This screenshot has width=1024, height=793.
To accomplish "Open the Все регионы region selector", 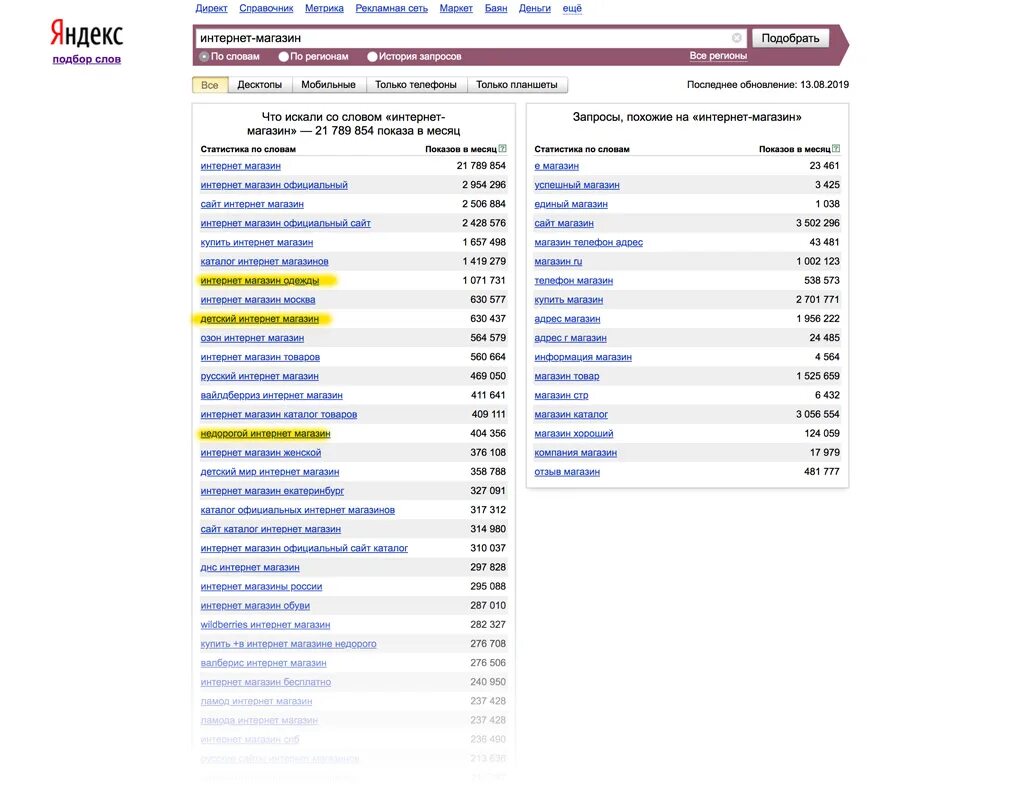I will 718,56.
